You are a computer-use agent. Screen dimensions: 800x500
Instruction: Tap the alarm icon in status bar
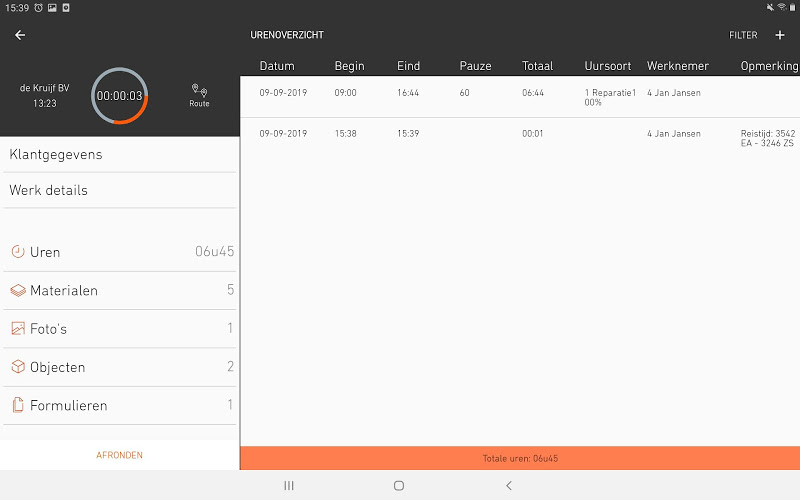pos(38,8)
